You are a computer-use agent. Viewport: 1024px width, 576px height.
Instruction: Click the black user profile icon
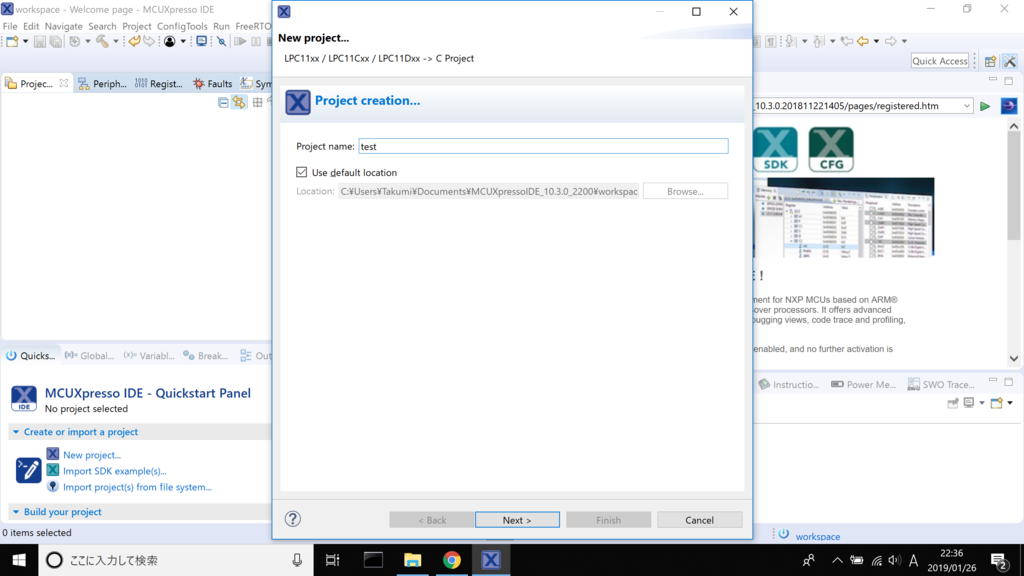click(170, 42)
